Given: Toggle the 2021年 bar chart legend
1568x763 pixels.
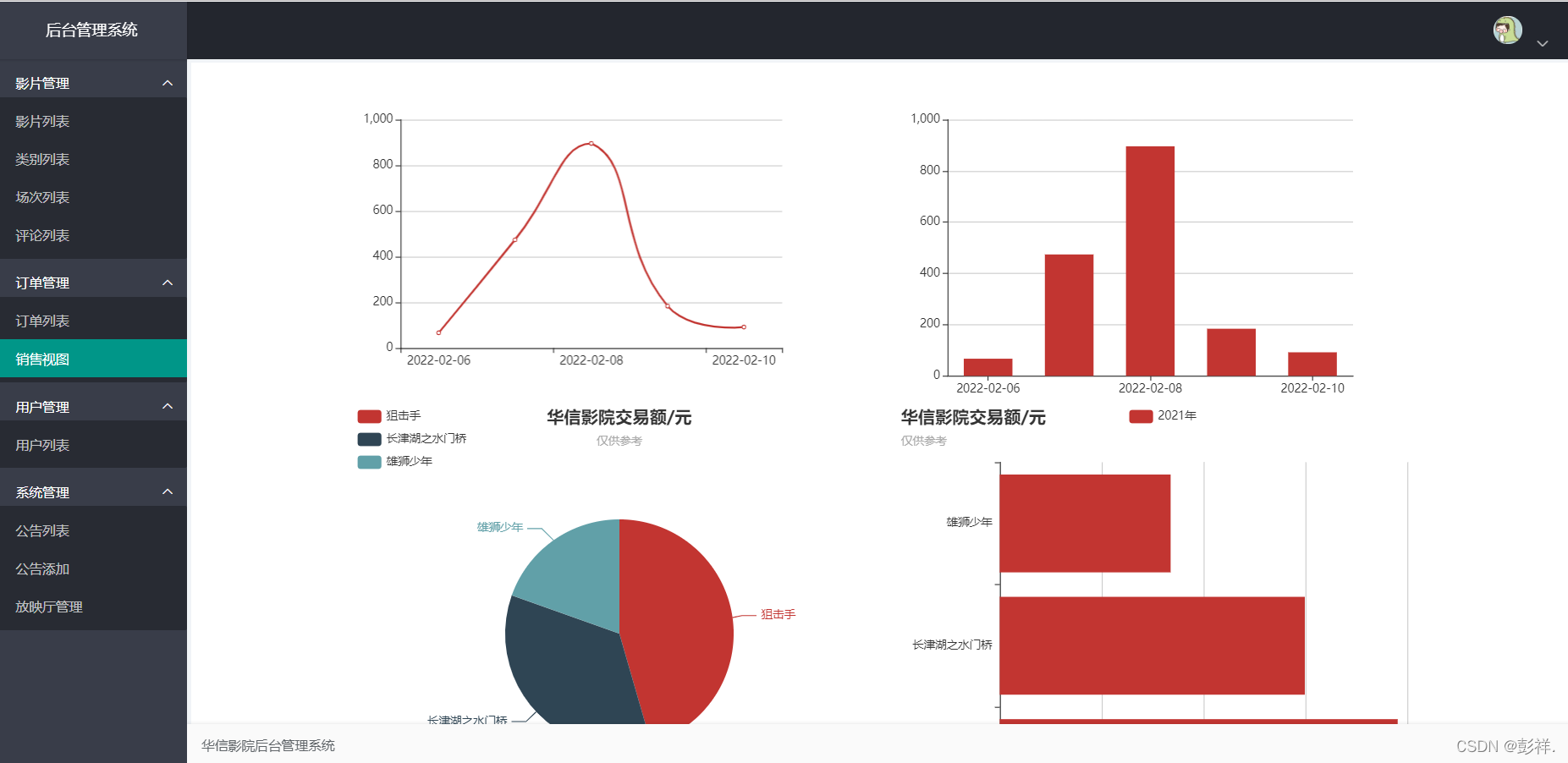Looking at the screenshot, I should click(1163, 415).
